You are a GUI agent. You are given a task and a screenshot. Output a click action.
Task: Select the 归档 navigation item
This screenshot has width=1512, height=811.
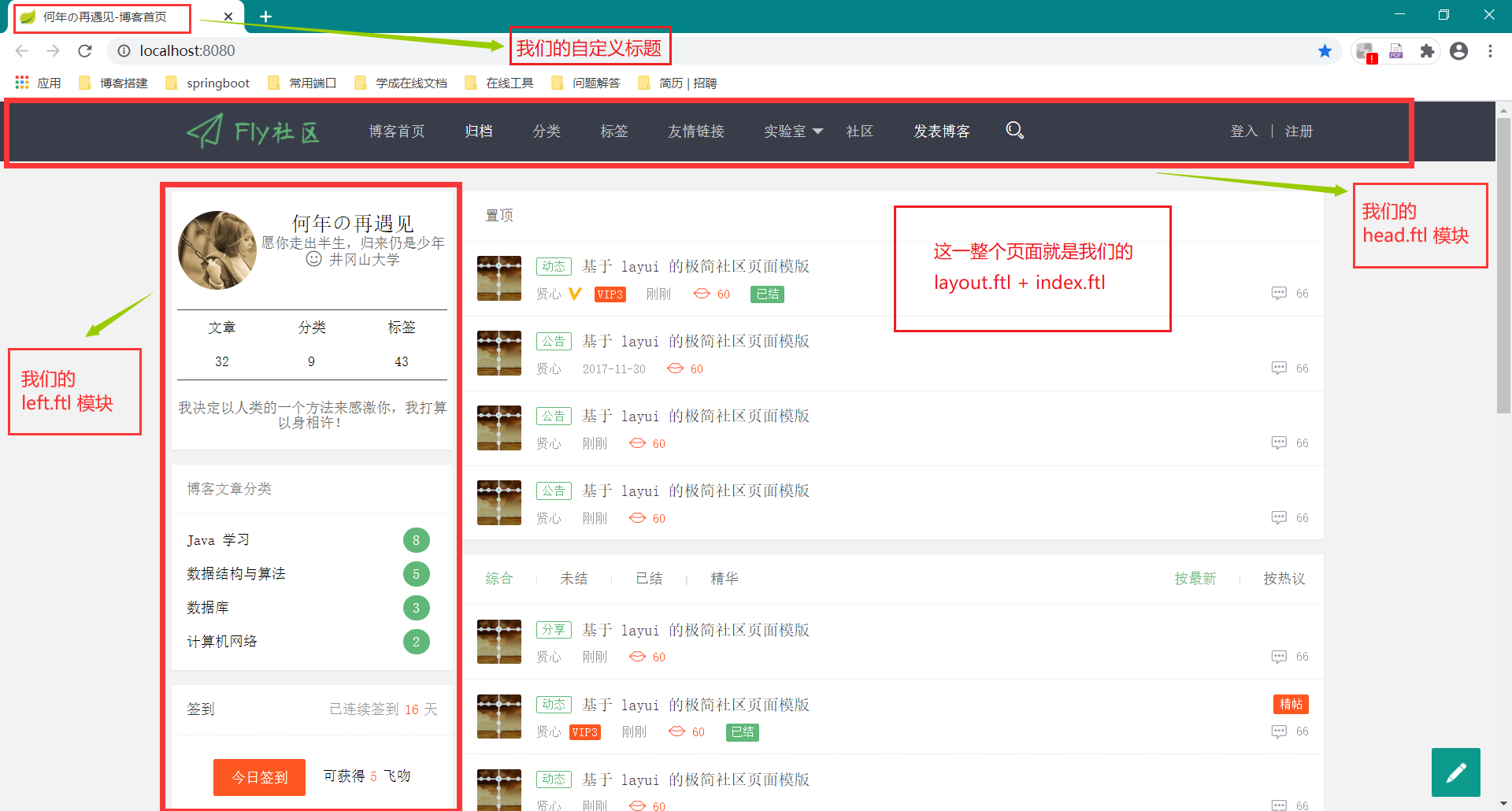pyautogui.click(x=478, y=131)
